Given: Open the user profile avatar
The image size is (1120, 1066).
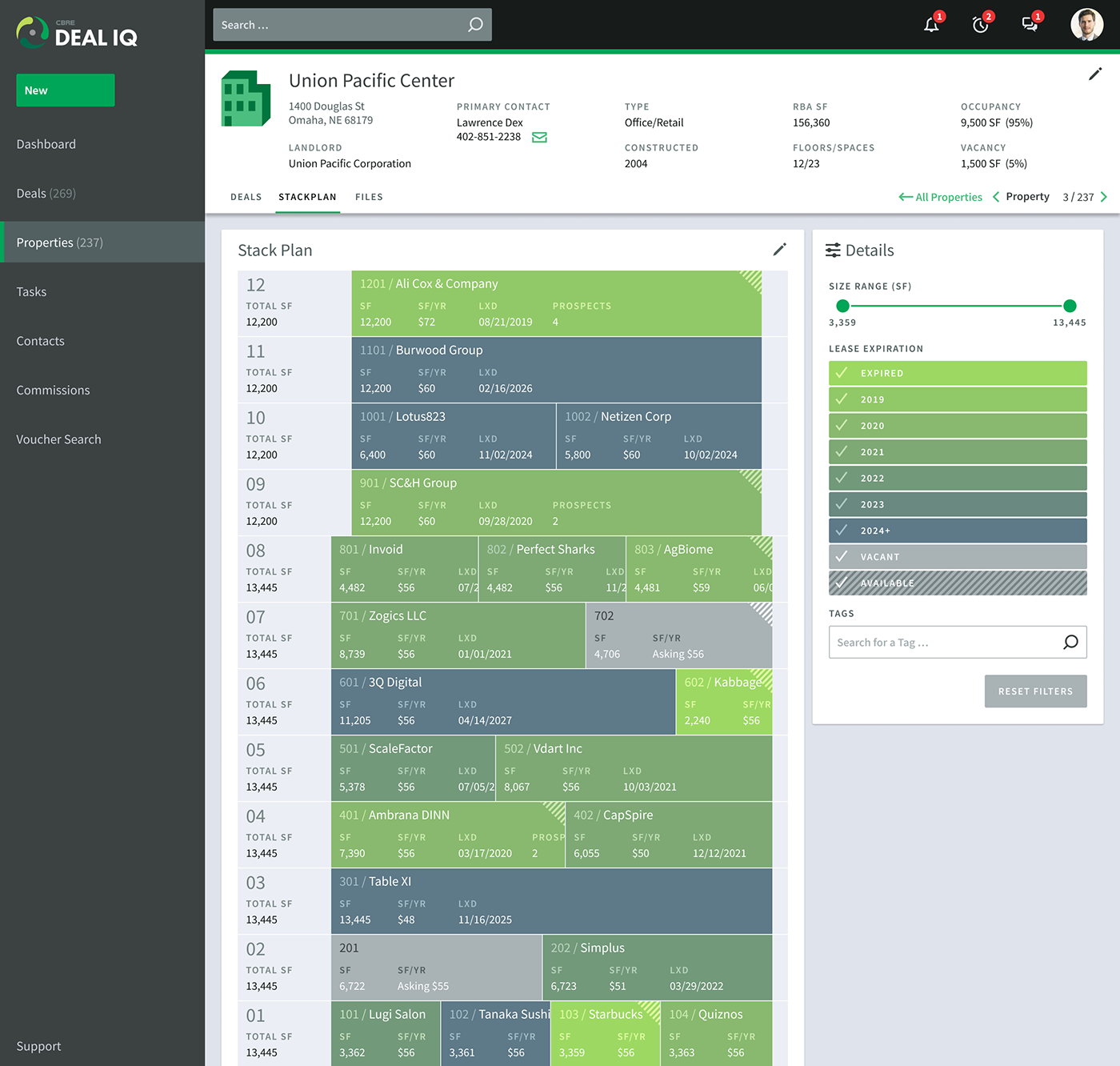Looking at the screenshot, I should click(1086, 25).
